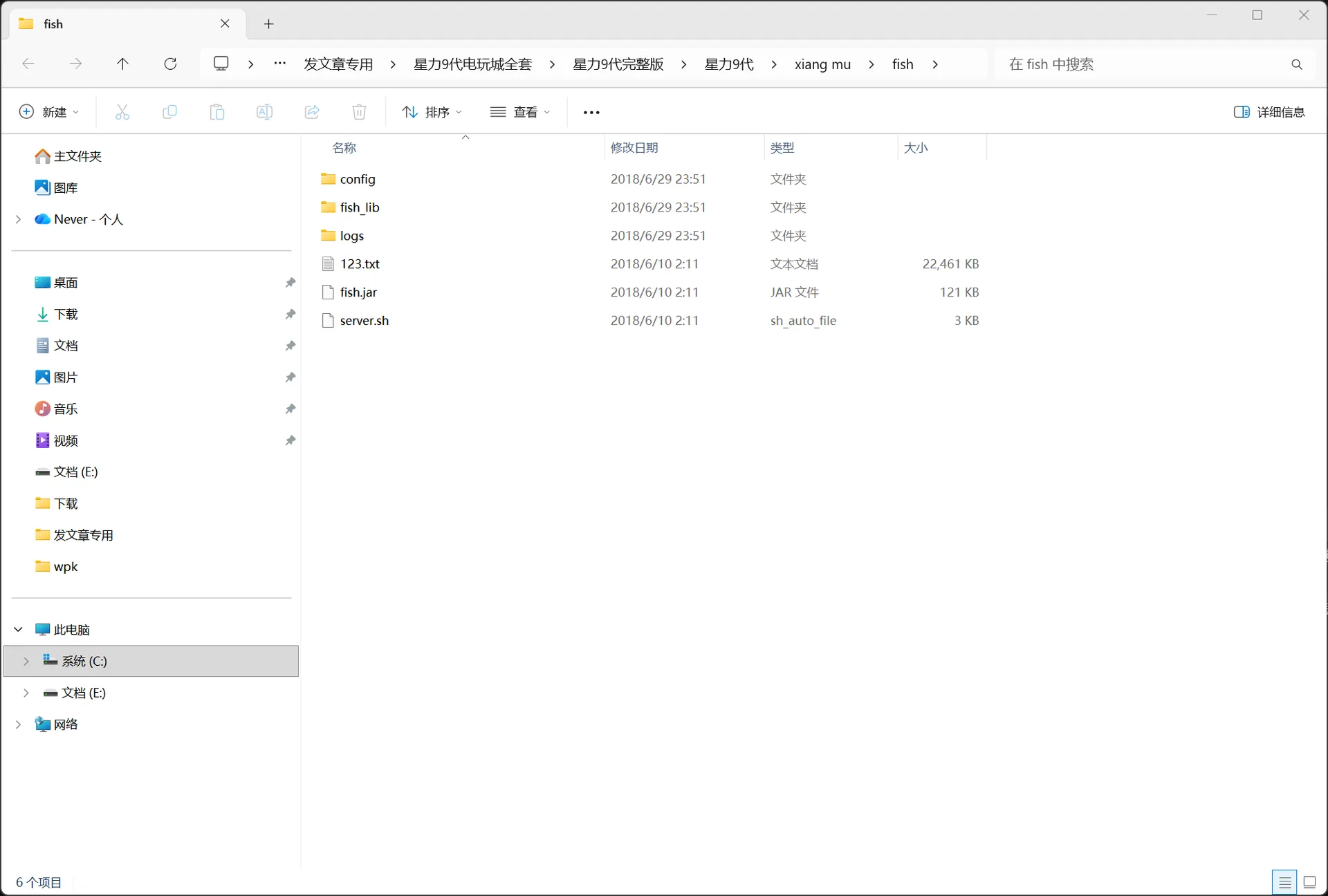Click 星力9代电玩城全套 breadcrumb segment
Image resolution: width=1328 pixels, height=896 pixels.
[x=473, y=64]
